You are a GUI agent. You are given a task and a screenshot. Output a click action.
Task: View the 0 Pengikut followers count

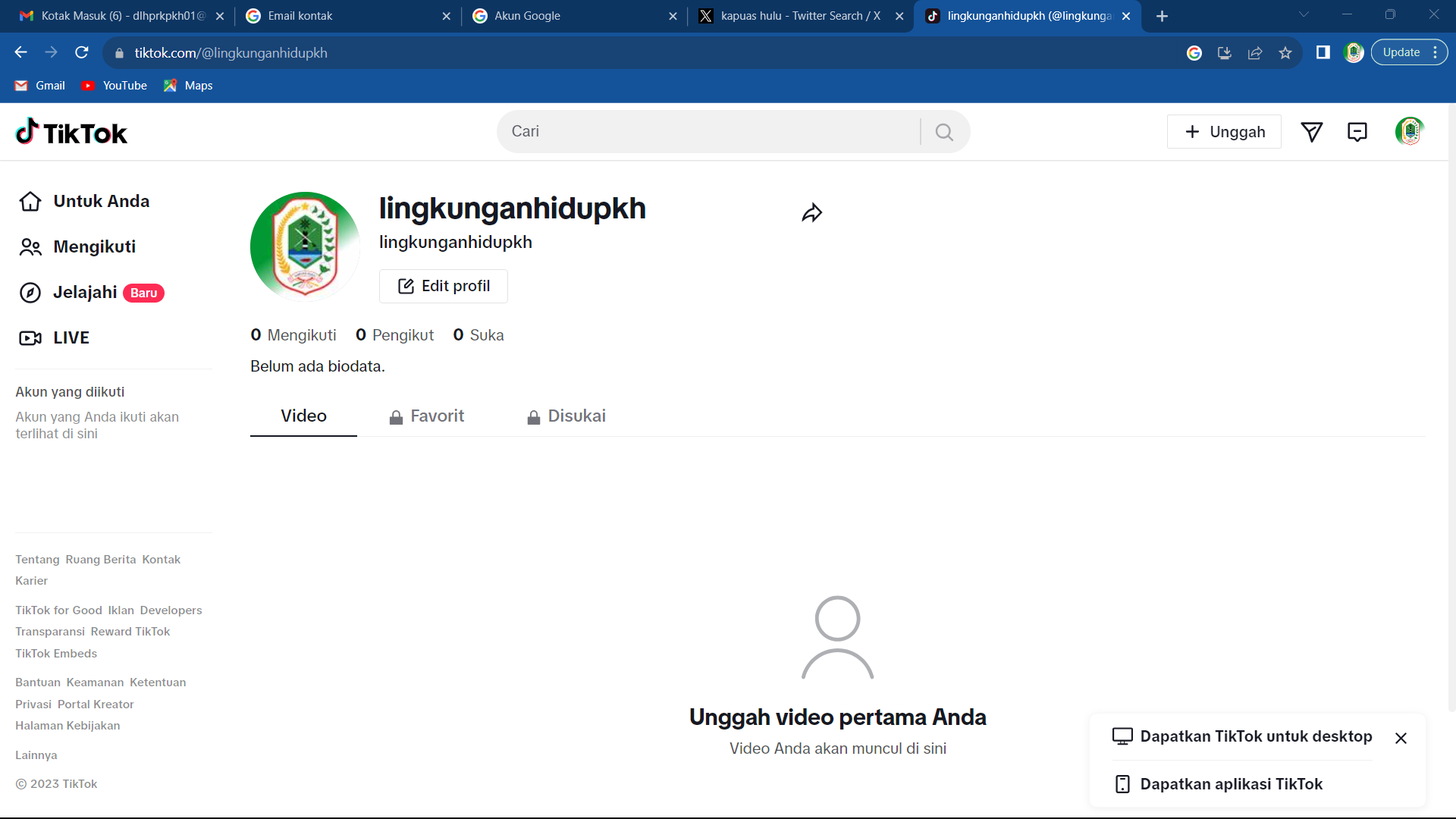coord(394,335)
